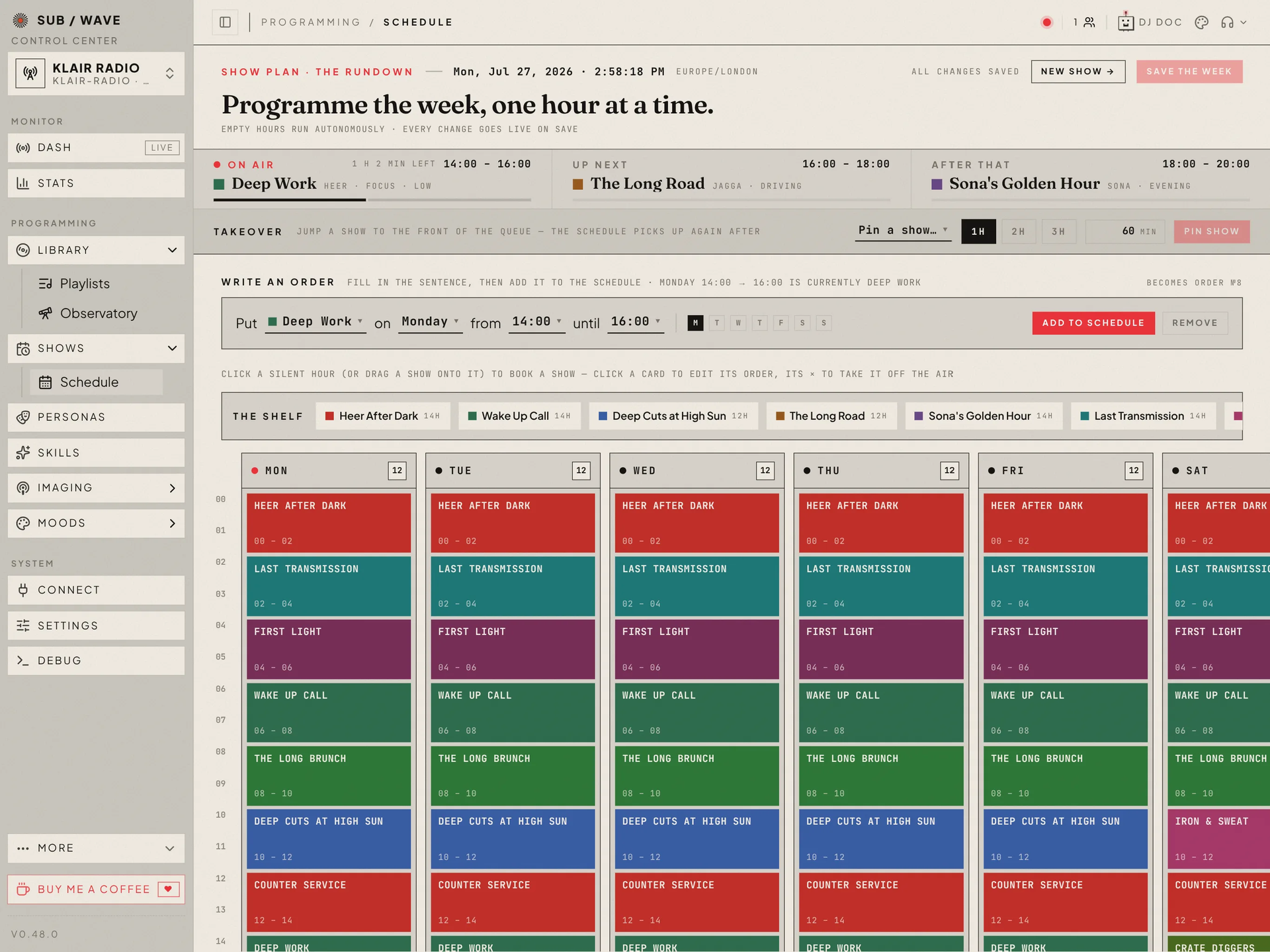Open the Moods menu item

click(96, 524)
